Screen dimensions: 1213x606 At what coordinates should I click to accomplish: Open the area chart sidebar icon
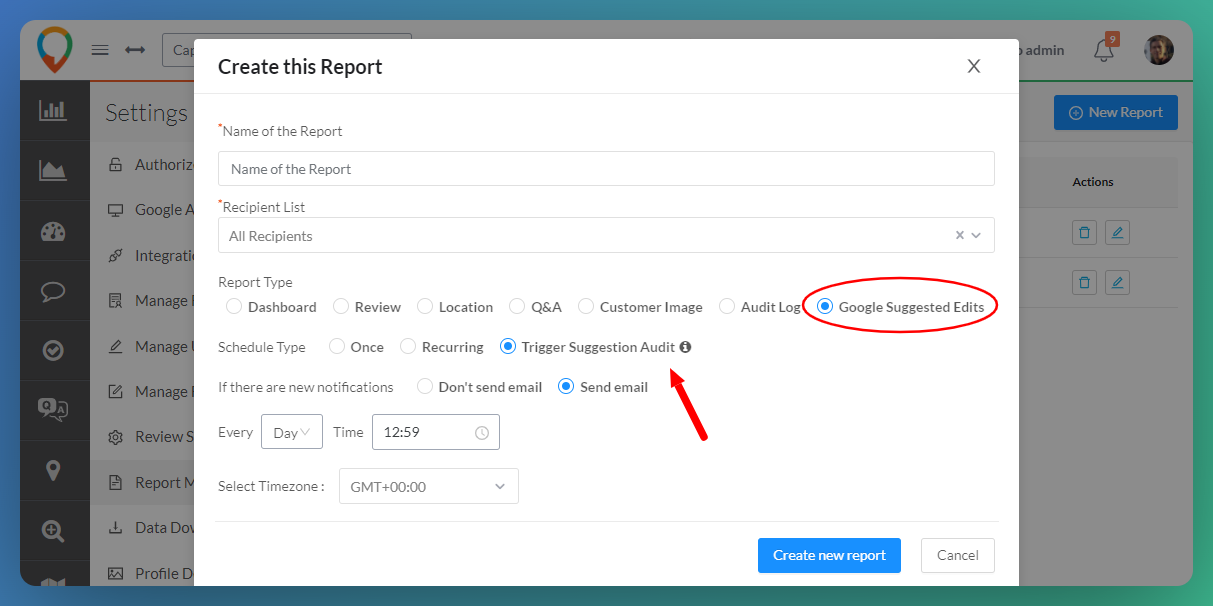point(53,170)
